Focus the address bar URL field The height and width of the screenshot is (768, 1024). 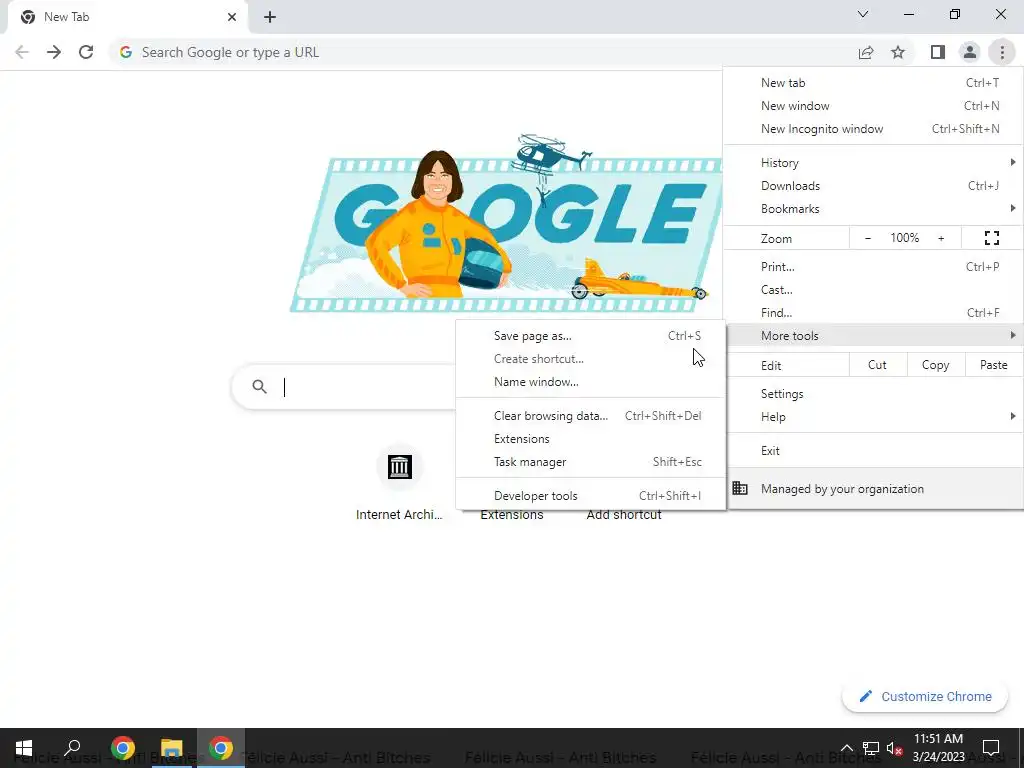[483, 52]
